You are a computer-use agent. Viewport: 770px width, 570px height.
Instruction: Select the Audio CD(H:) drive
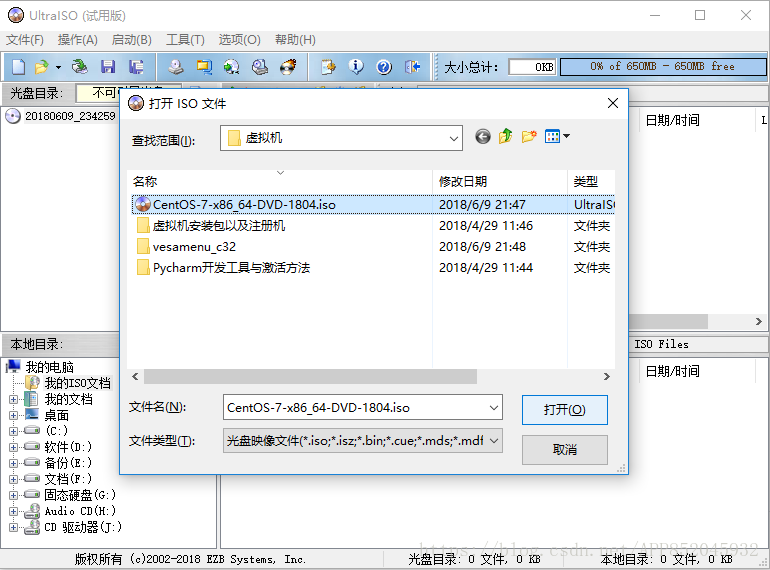point(80,512)
